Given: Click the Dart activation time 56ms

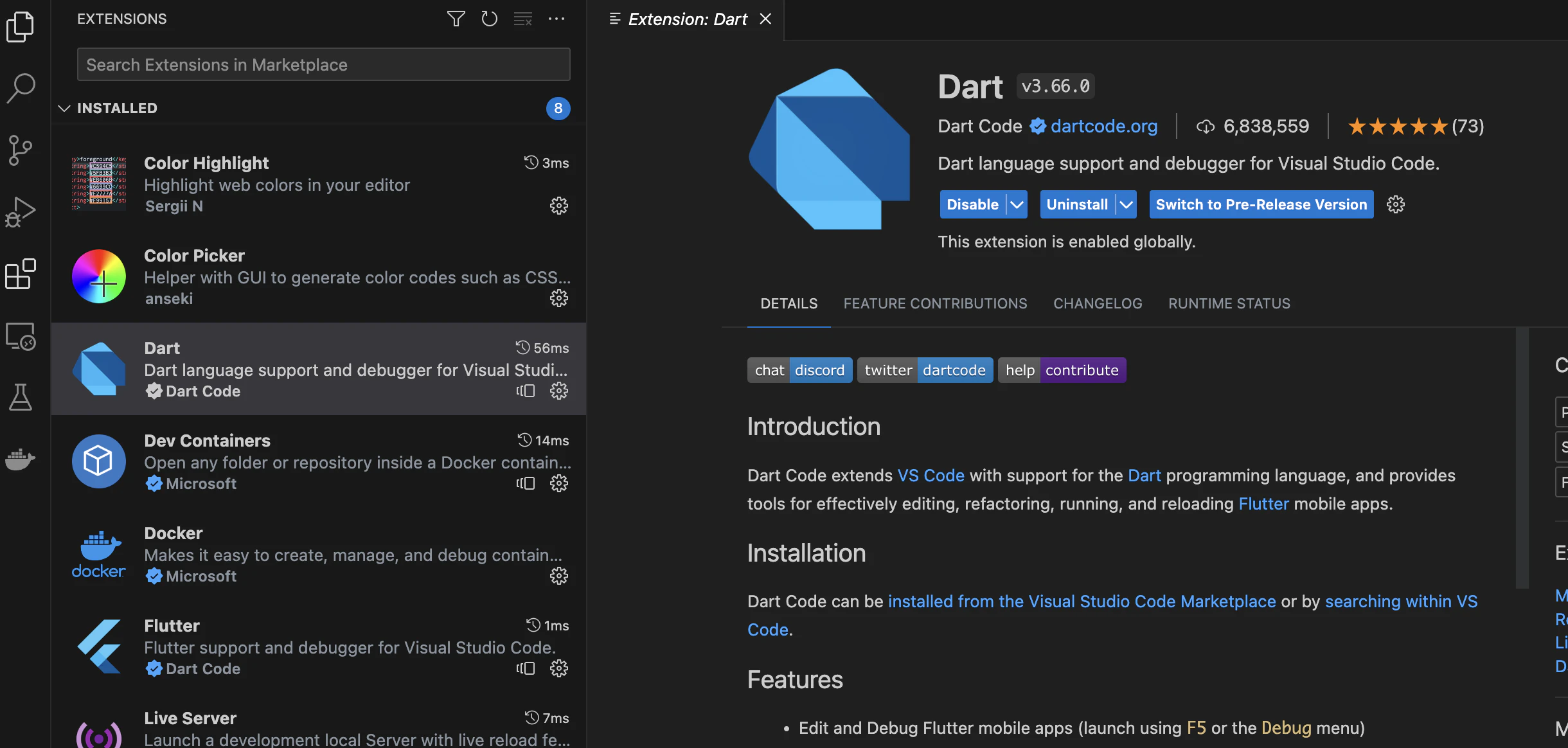Looking at the screenshot, I should click(542, 348).
